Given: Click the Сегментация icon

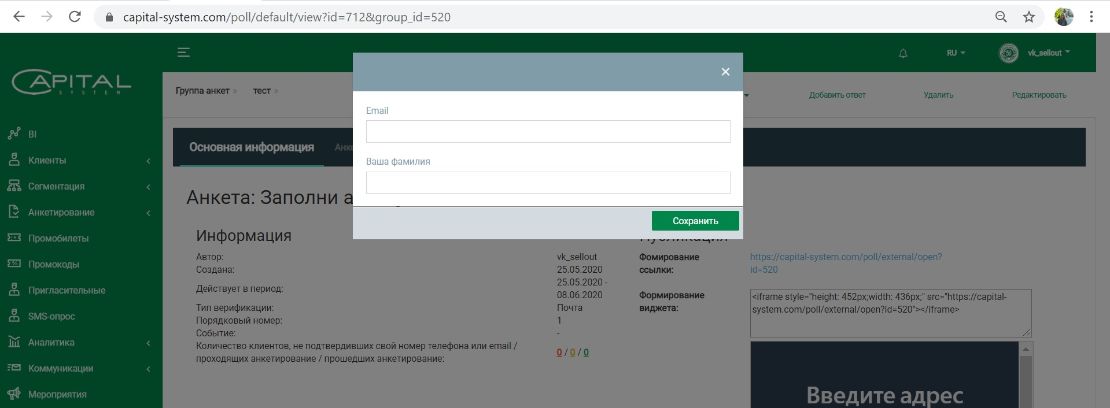Looking at the screenshot, I should click(x=13, y=186).
